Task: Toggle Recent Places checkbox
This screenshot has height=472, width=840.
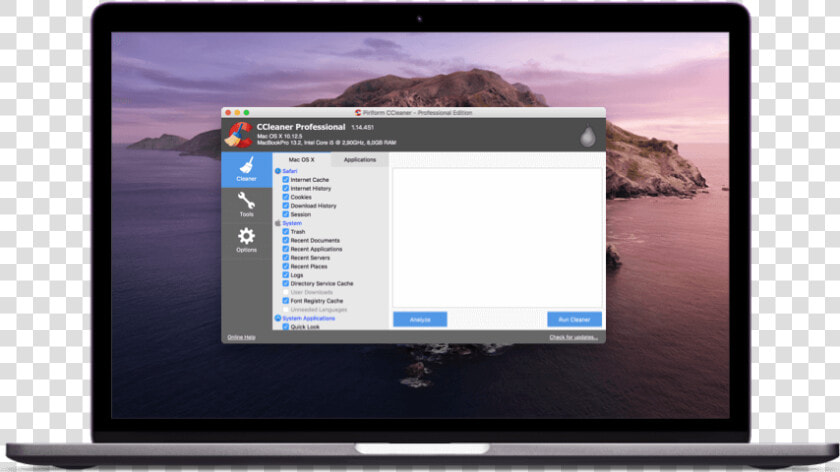Action: (x=286, y=266)
